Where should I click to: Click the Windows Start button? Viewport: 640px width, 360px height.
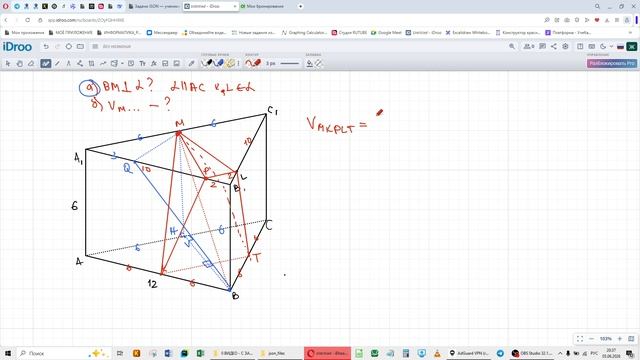7,353
